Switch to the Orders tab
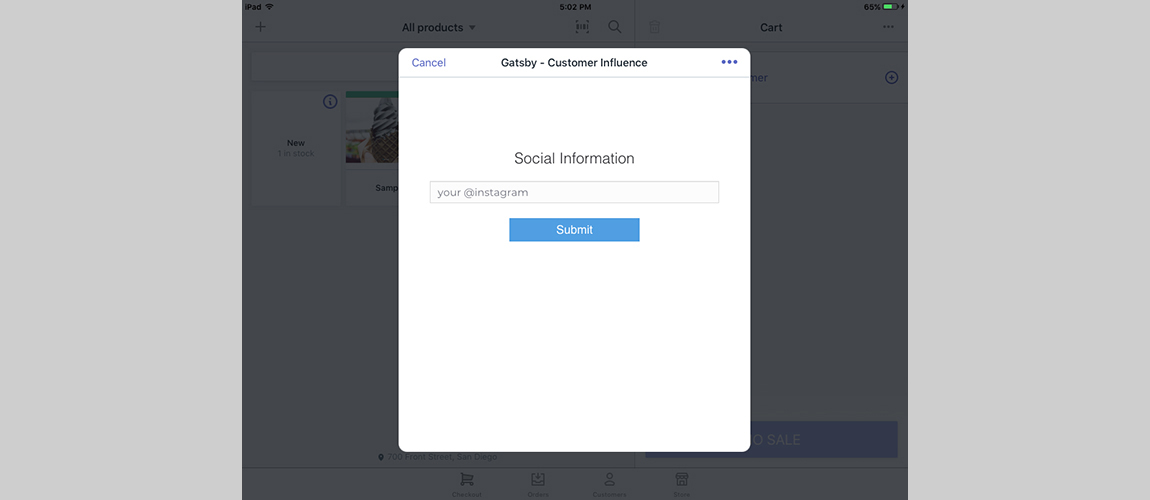This screenshot has width=1150, height=500. [538, 485]
